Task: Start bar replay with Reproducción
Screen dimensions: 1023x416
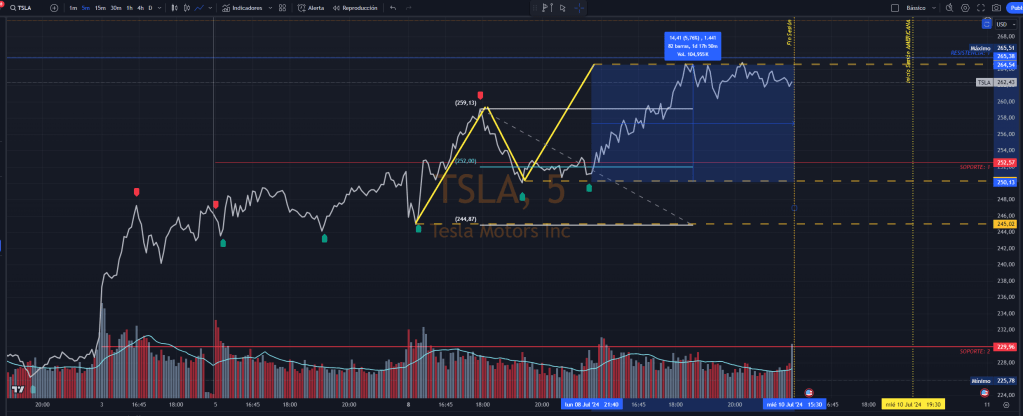Action: pos(355,8)
